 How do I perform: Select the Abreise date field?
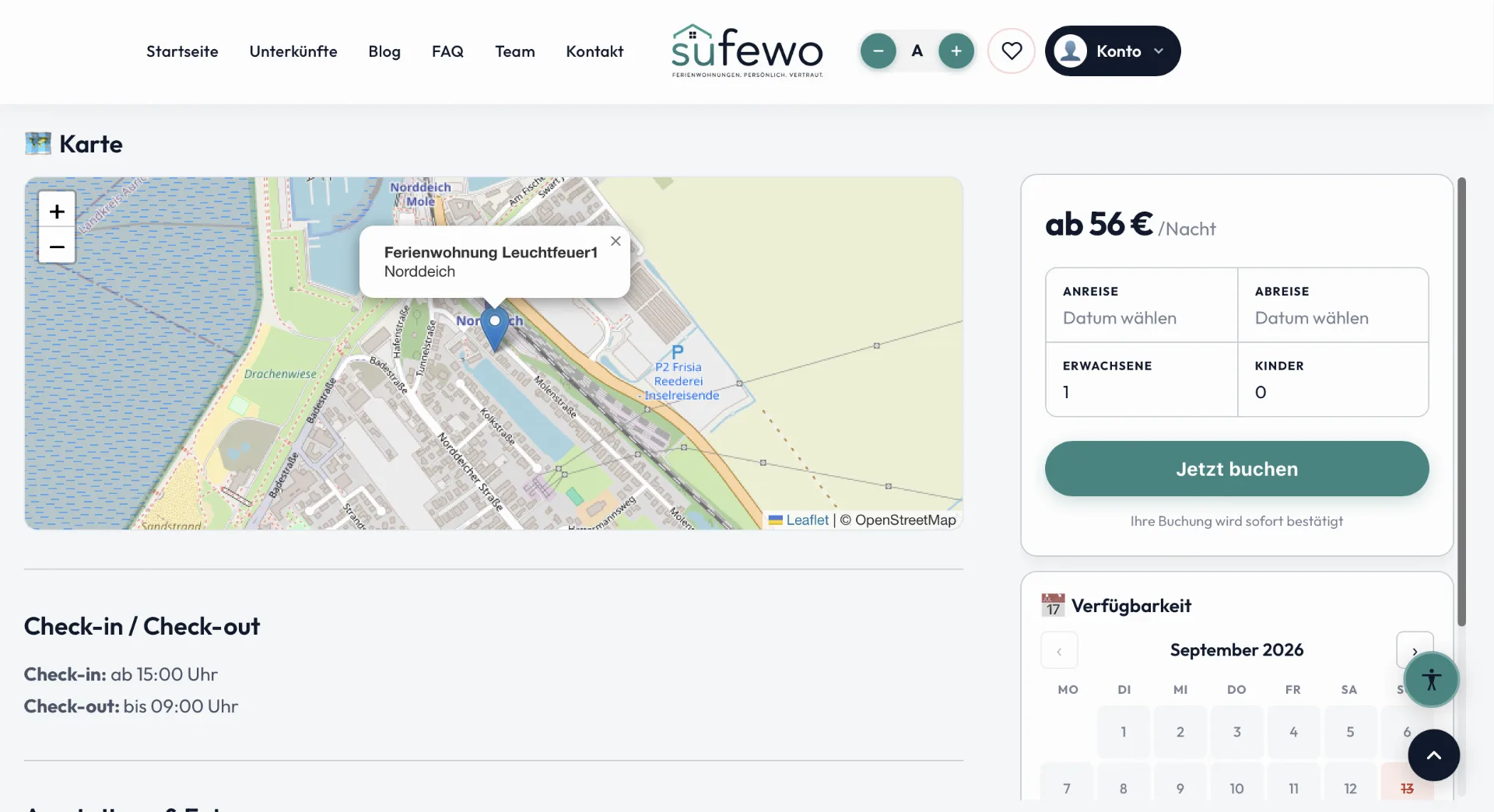[1333, 305]
